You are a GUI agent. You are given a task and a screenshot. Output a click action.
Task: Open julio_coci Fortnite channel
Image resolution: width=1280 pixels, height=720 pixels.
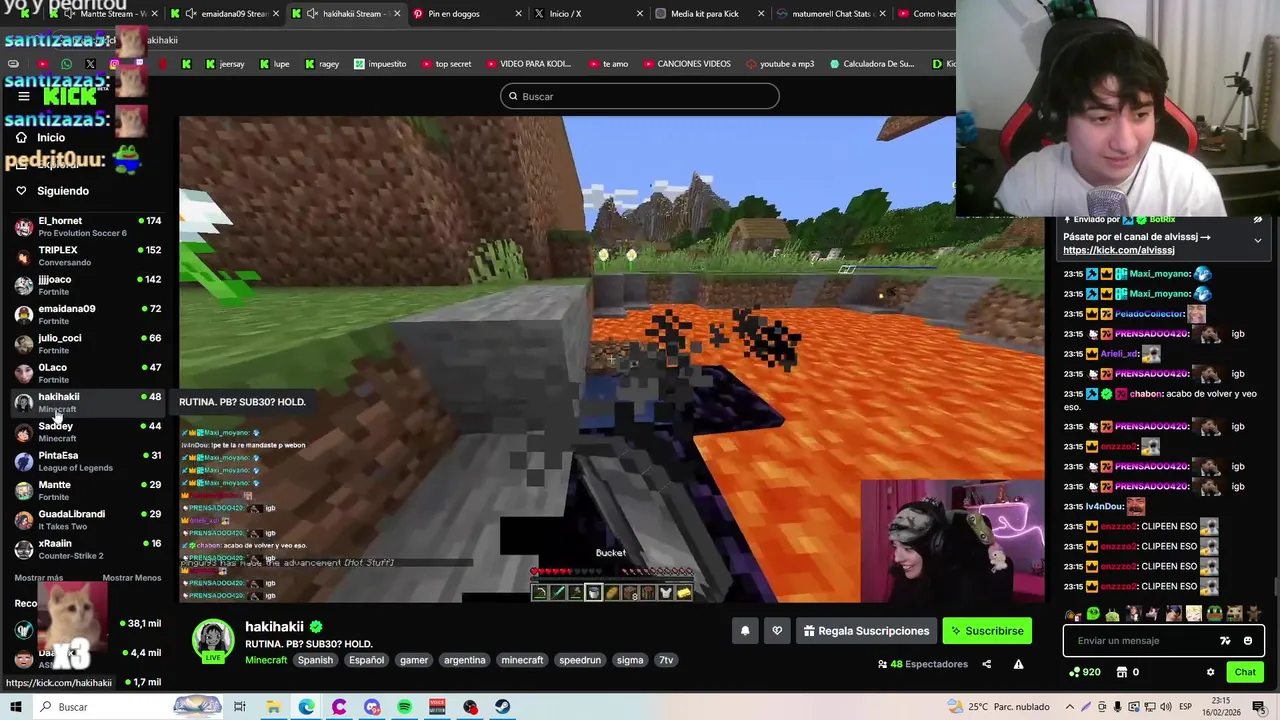coord(88,344)
